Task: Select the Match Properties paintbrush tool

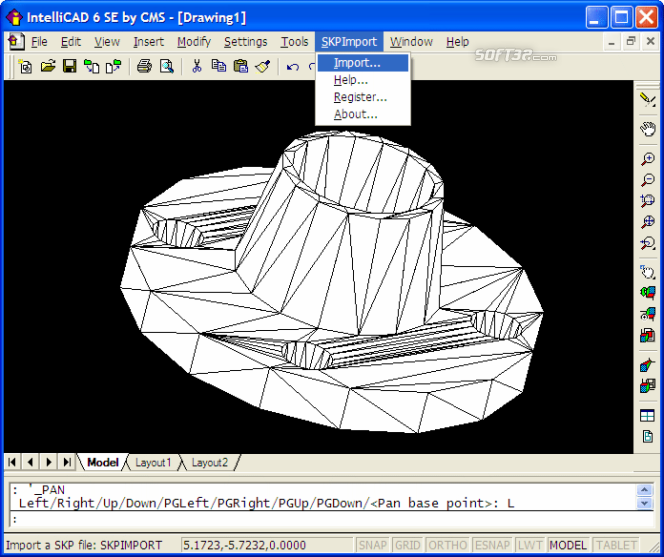Action: (263, 66)
